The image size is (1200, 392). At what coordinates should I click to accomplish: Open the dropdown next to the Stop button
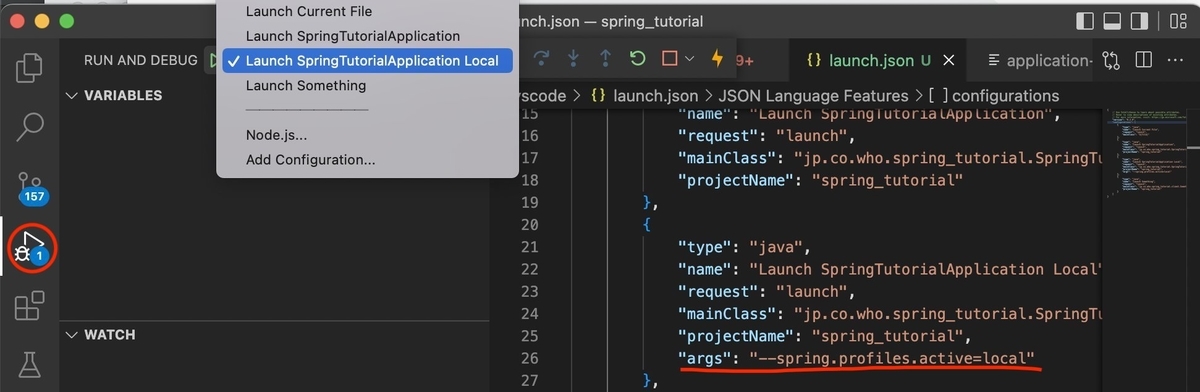click(689, 58)
